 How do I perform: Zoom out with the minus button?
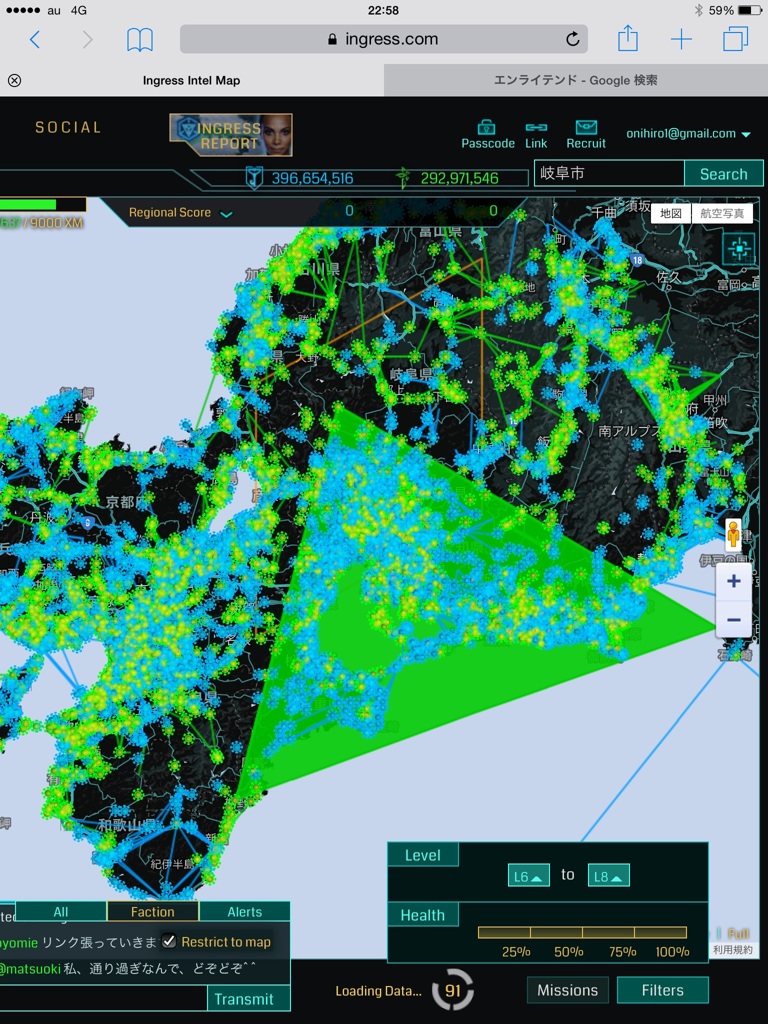click(x=733, y=620)
